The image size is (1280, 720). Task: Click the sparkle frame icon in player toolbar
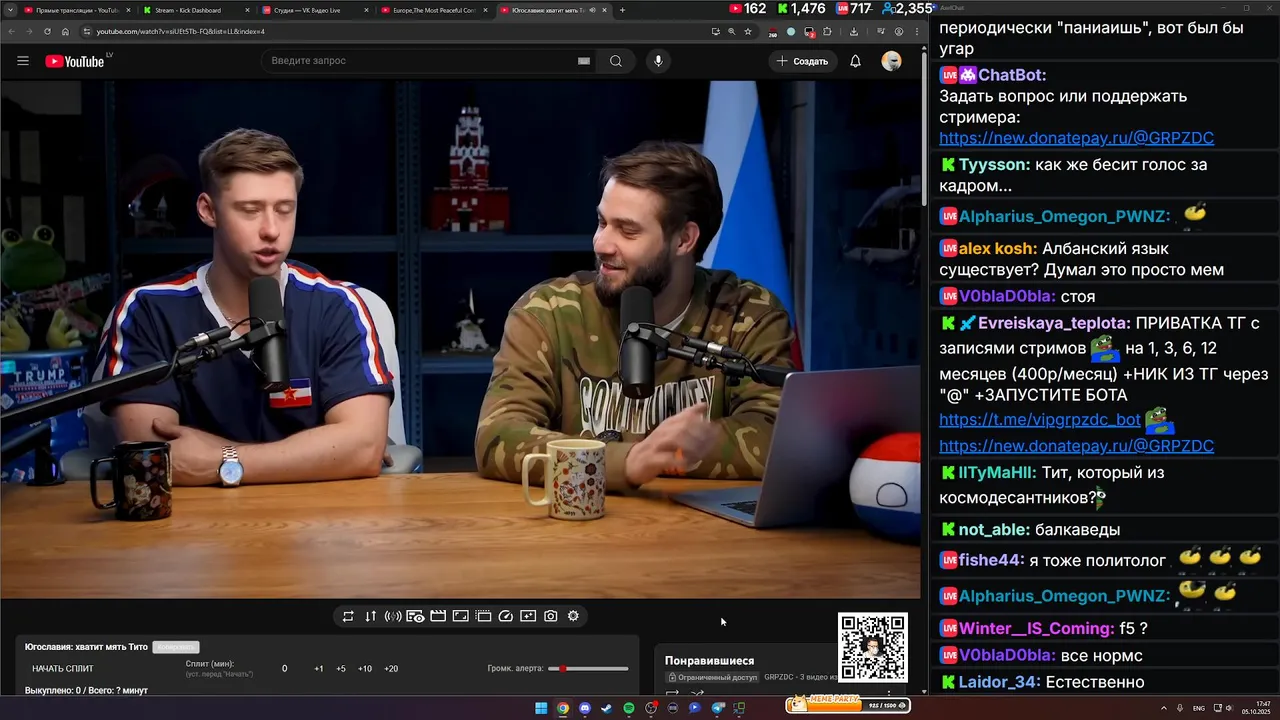(x=528, y=616)
